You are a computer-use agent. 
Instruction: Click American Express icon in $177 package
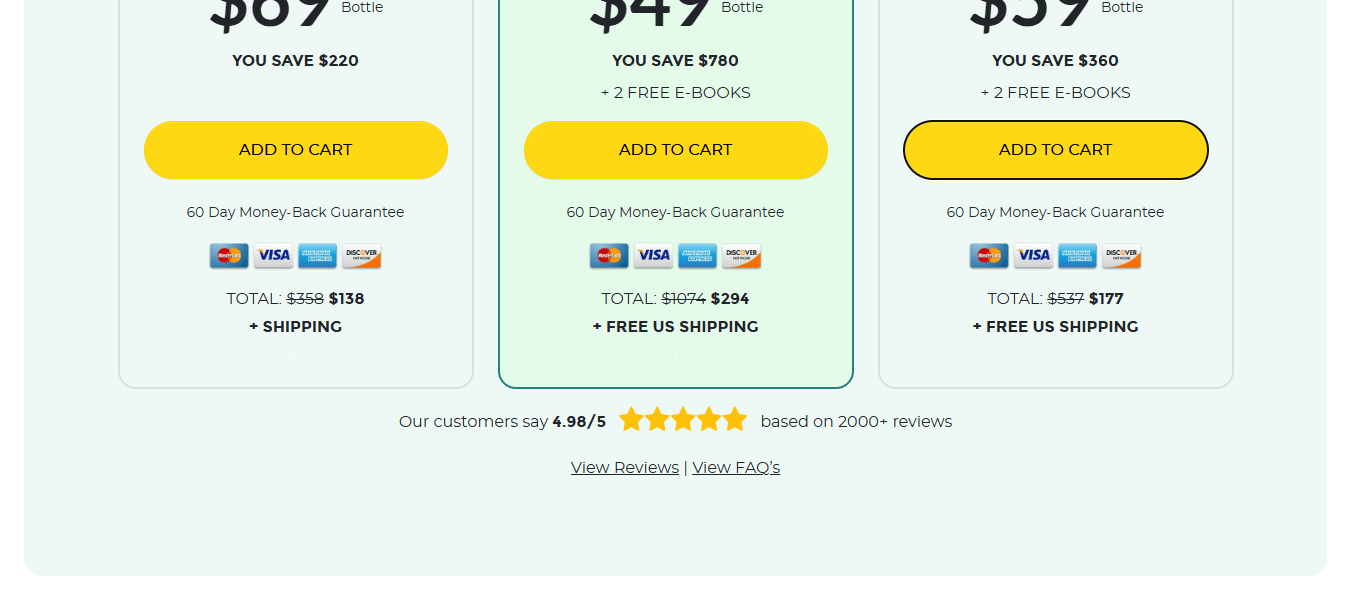[1077, 256]
